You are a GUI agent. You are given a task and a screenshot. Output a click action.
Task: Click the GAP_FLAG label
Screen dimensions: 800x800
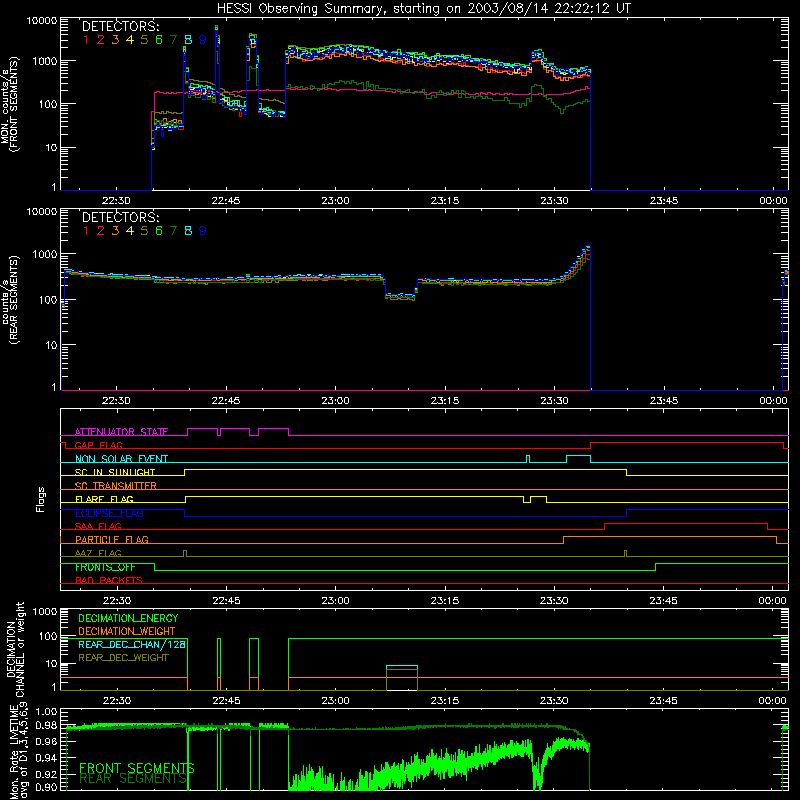pyautogui.click(x=98, y=445)
